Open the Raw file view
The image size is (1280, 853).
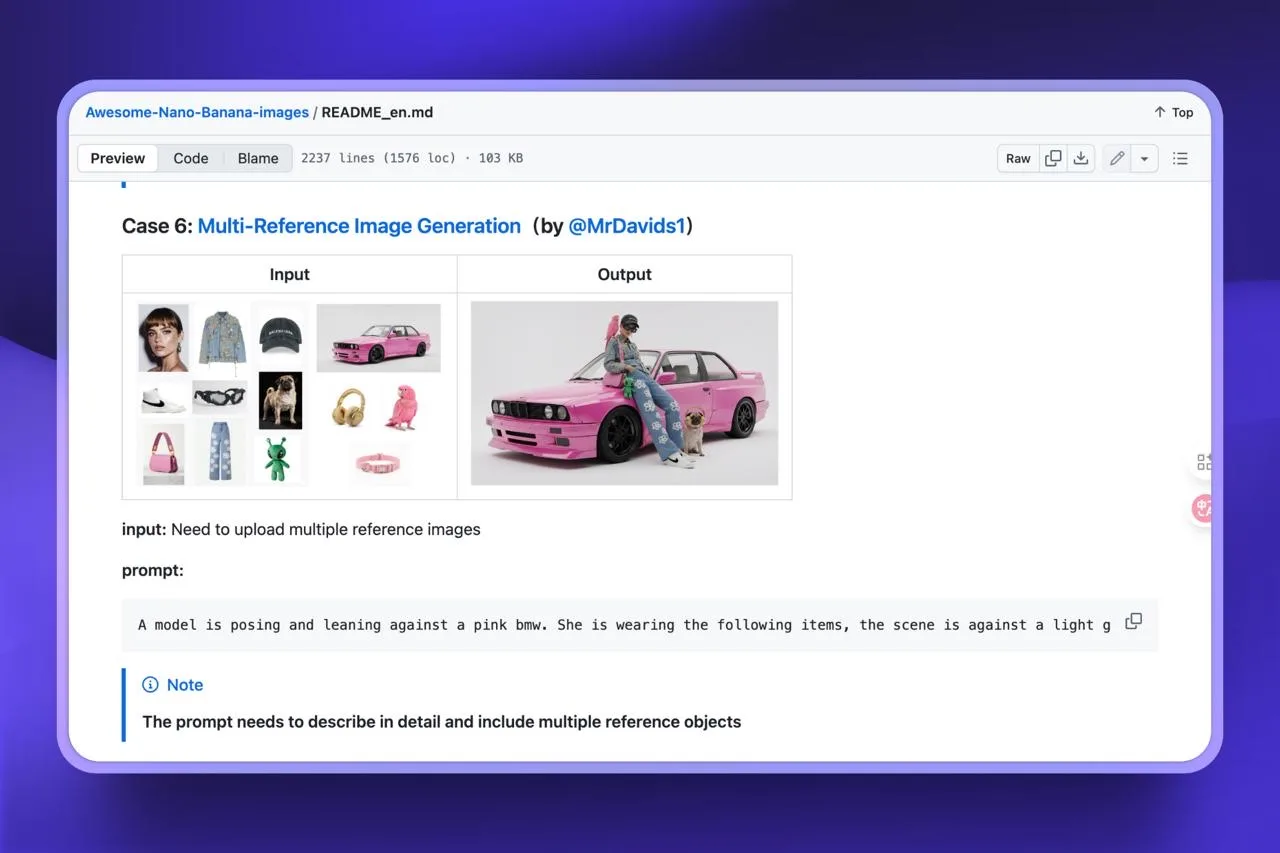pyautogui.click(x=1018, y=158)
